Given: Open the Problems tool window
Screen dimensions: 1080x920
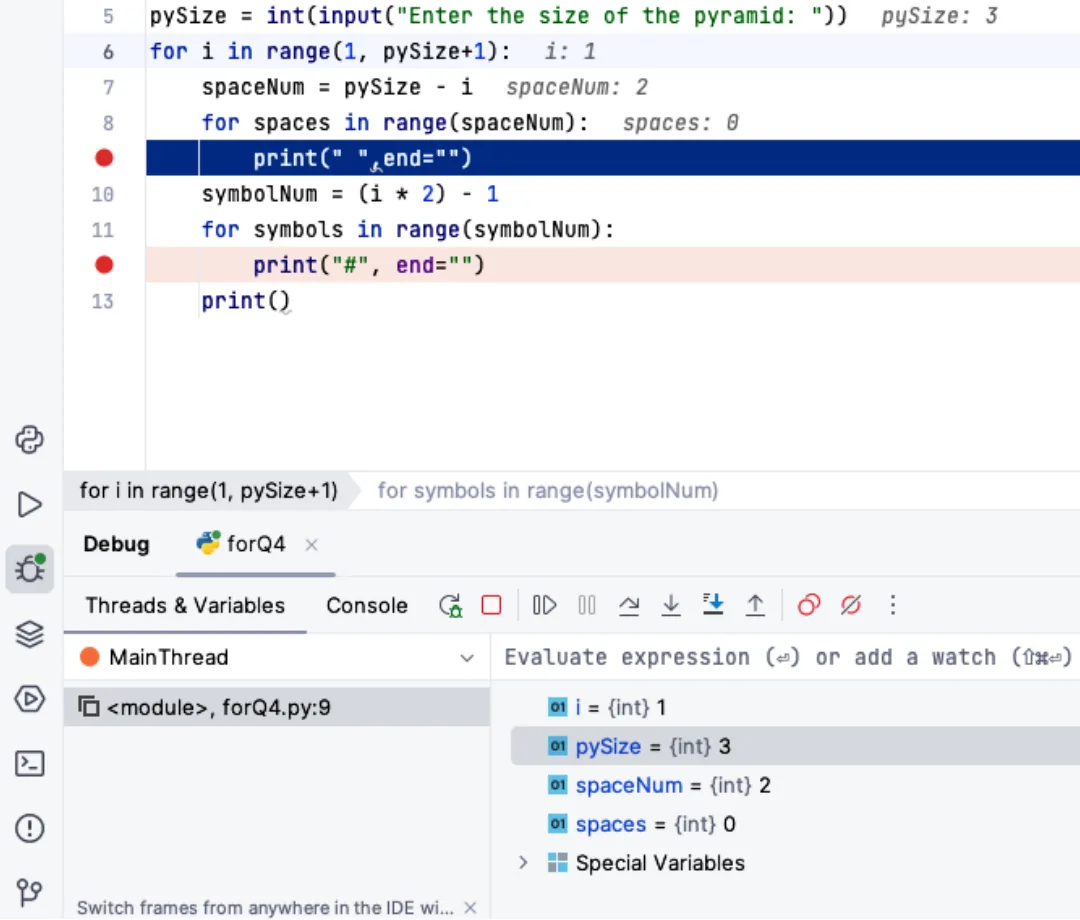Looking at the screenshot, I should 30,828.
